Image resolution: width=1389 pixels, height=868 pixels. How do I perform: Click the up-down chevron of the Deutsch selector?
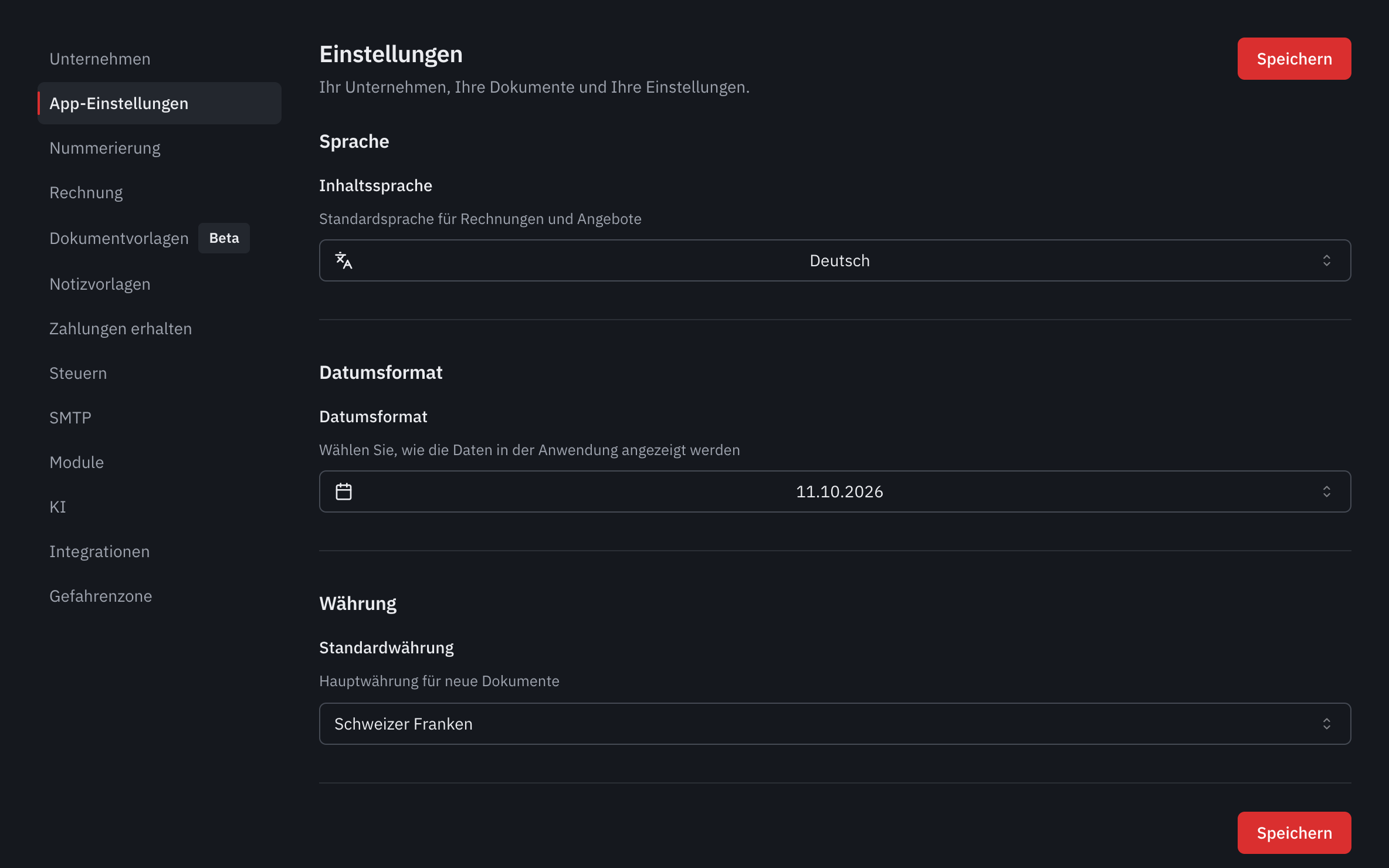point(1327,260)
